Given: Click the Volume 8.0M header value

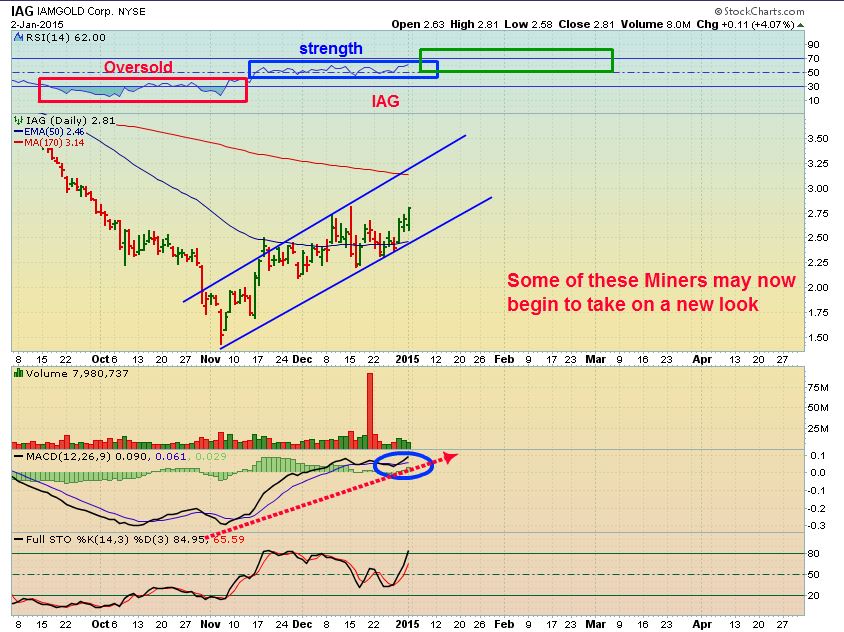Looking at the screenshot, I should [x=655, y=24].
